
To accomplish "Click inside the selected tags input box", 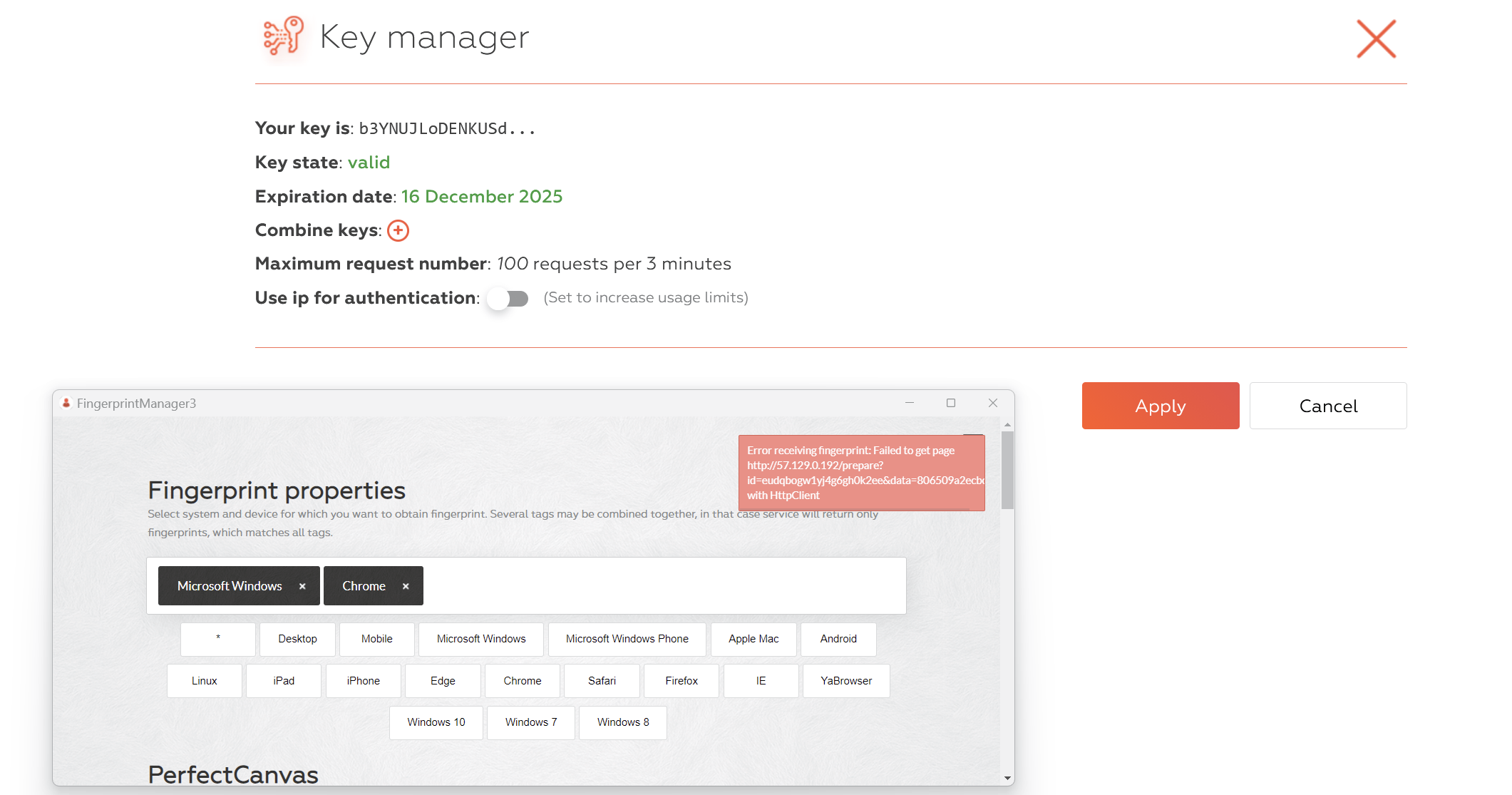I will [663, 586].
